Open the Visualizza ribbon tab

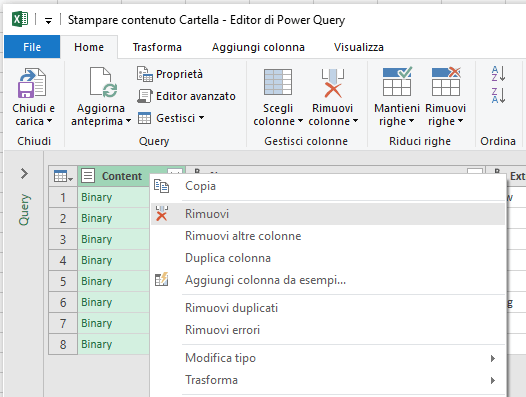coord(359,47)
